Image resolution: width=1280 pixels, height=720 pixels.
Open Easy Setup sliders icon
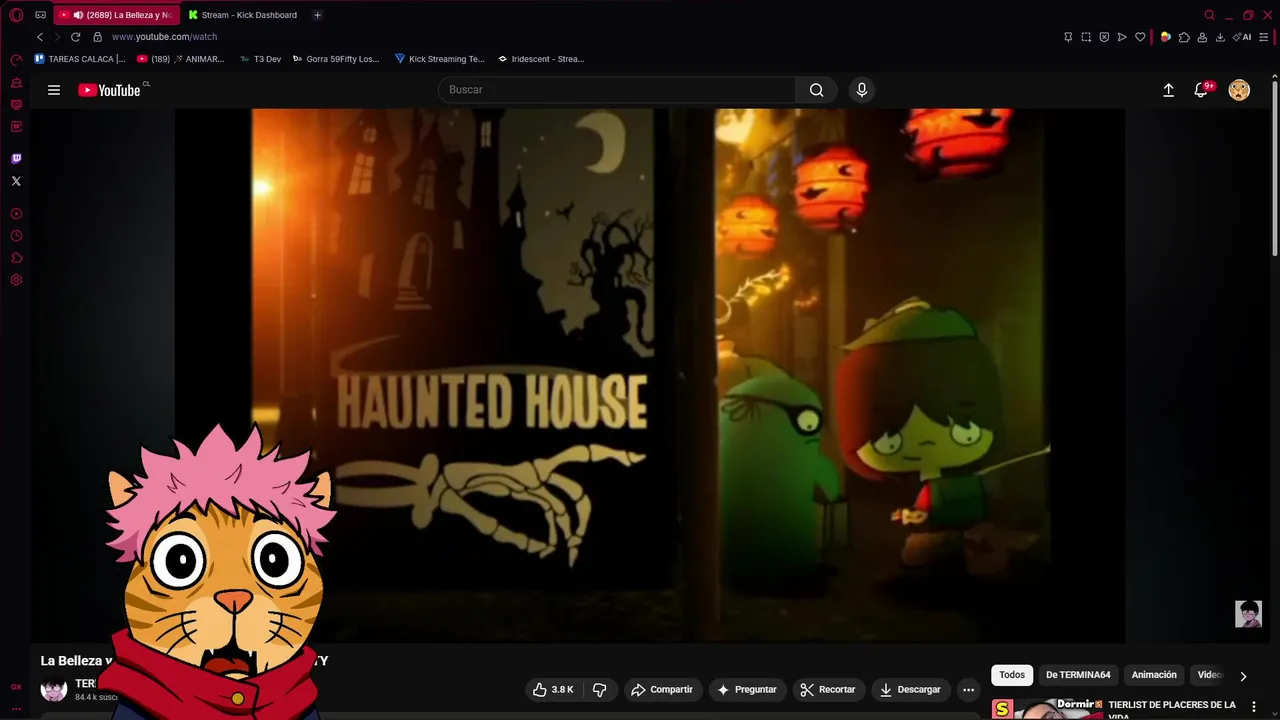(1264, 37)
